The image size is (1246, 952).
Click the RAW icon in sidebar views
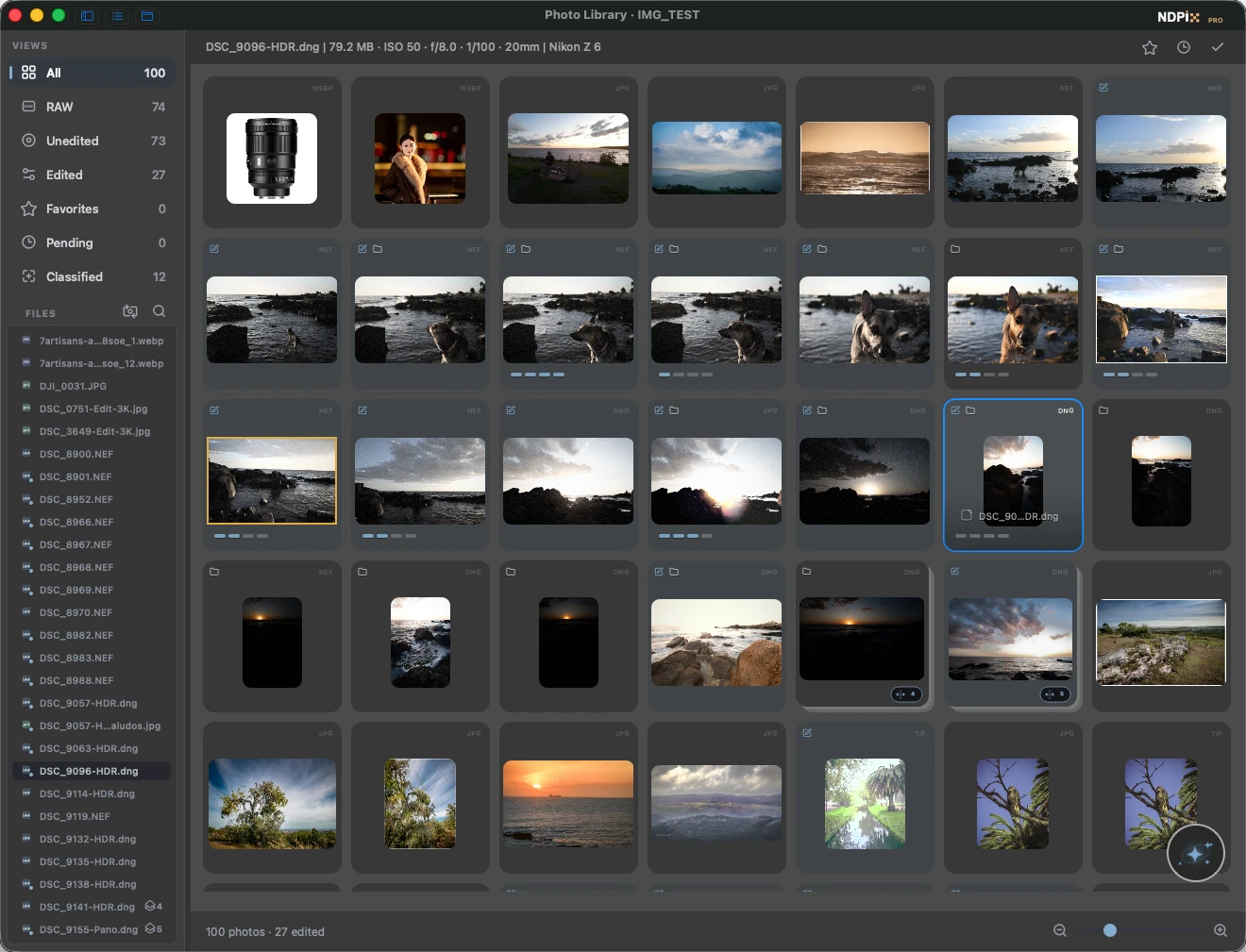tap(29, 107)
